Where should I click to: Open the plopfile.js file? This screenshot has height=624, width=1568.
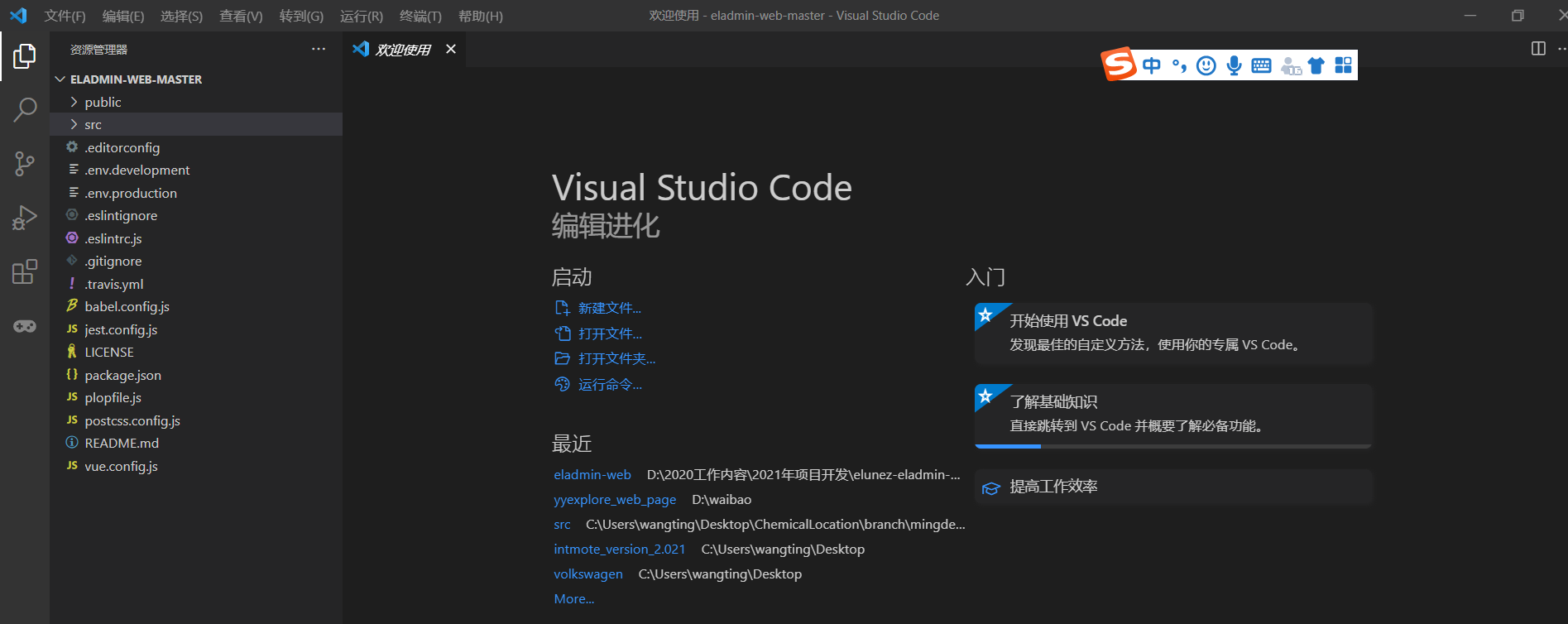(x=196, y=397)
